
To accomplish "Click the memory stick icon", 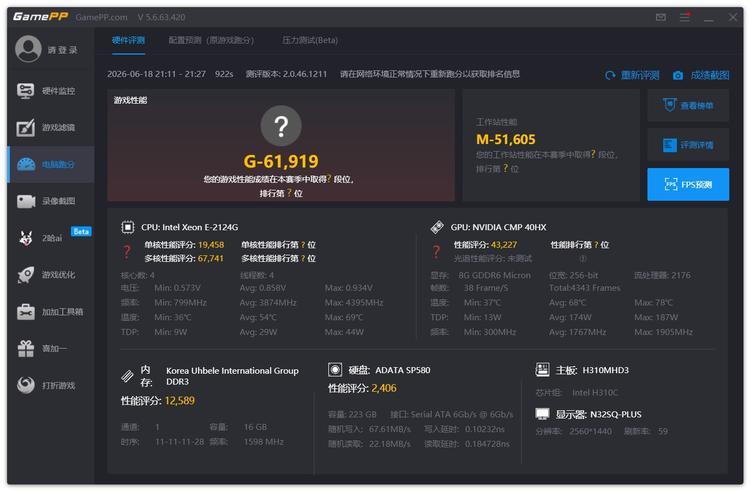I will pyautogui.click(x=127, y=376).
